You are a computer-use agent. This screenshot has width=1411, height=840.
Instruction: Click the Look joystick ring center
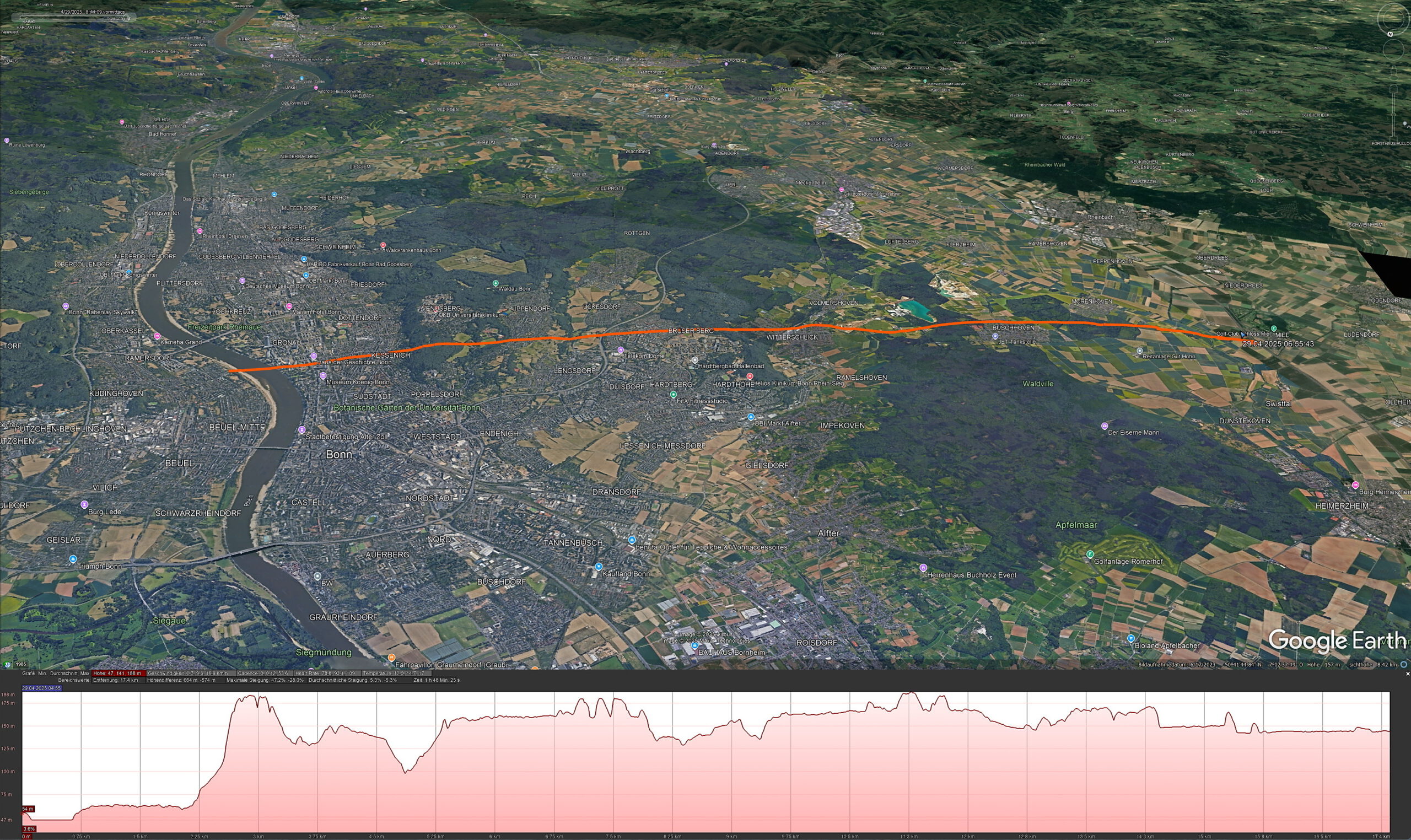(1393, 19)
